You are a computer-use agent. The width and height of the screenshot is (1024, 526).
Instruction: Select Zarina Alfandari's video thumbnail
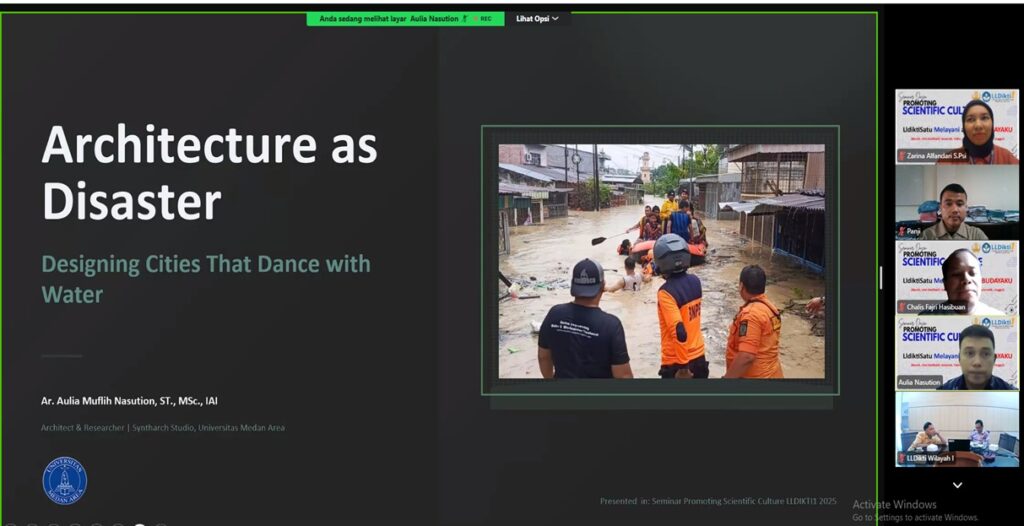tap(956, 126)
